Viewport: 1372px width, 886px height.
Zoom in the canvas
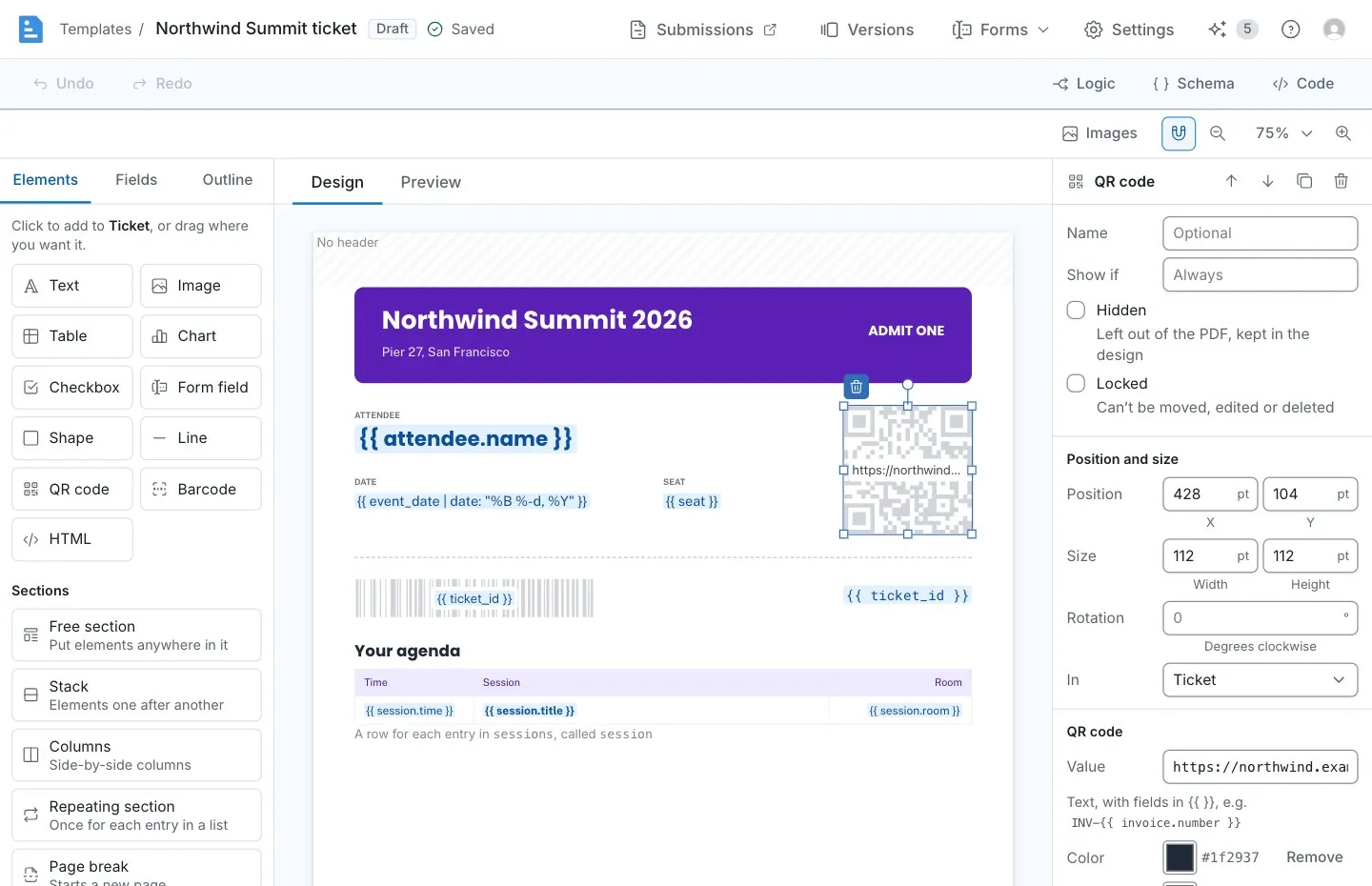pos(1343,133)
